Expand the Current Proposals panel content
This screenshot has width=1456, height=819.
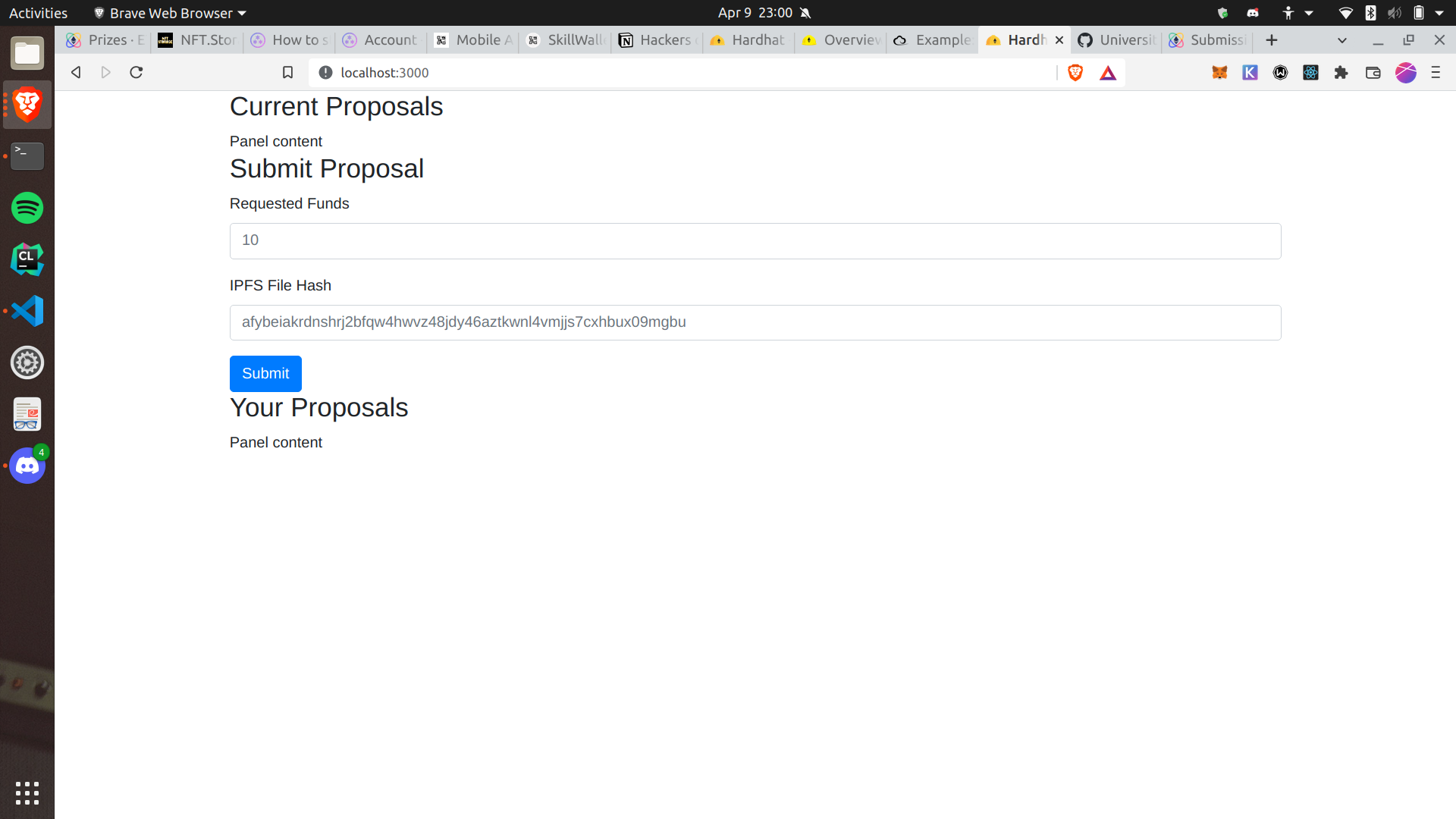click(x=276, y=141)
